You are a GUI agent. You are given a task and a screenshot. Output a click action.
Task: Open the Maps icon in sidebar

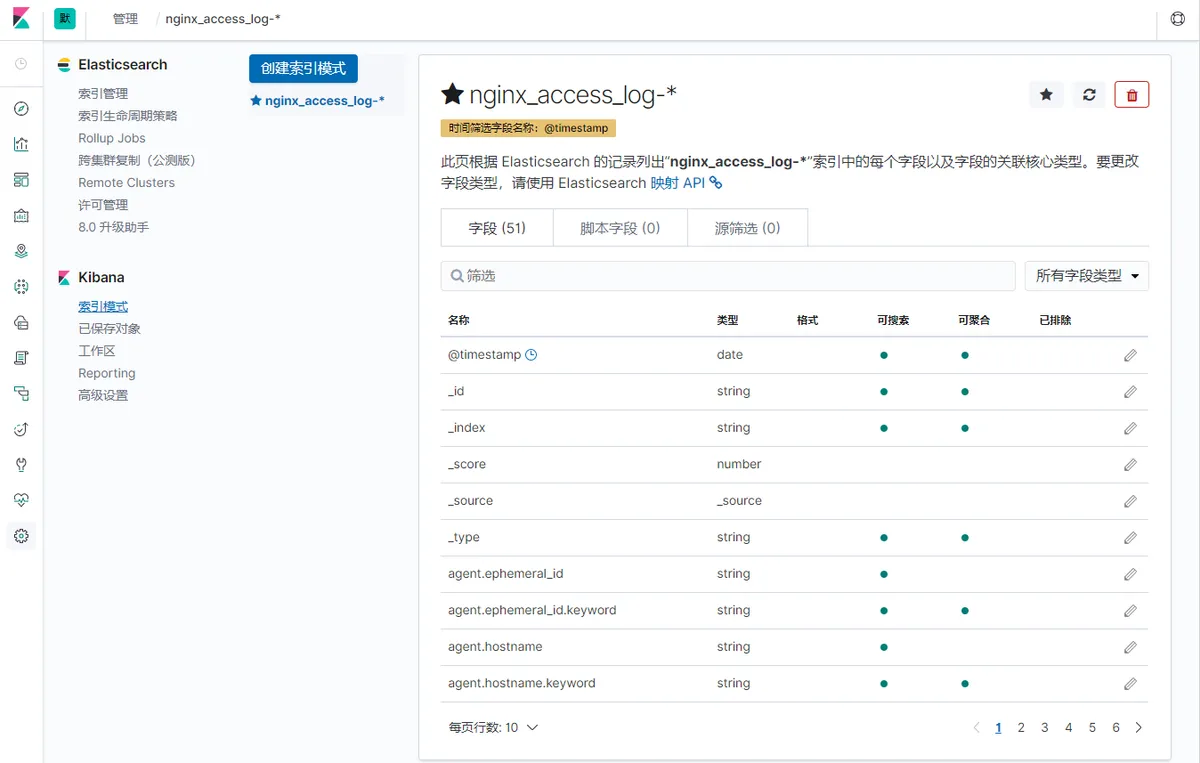coord(21,251)
